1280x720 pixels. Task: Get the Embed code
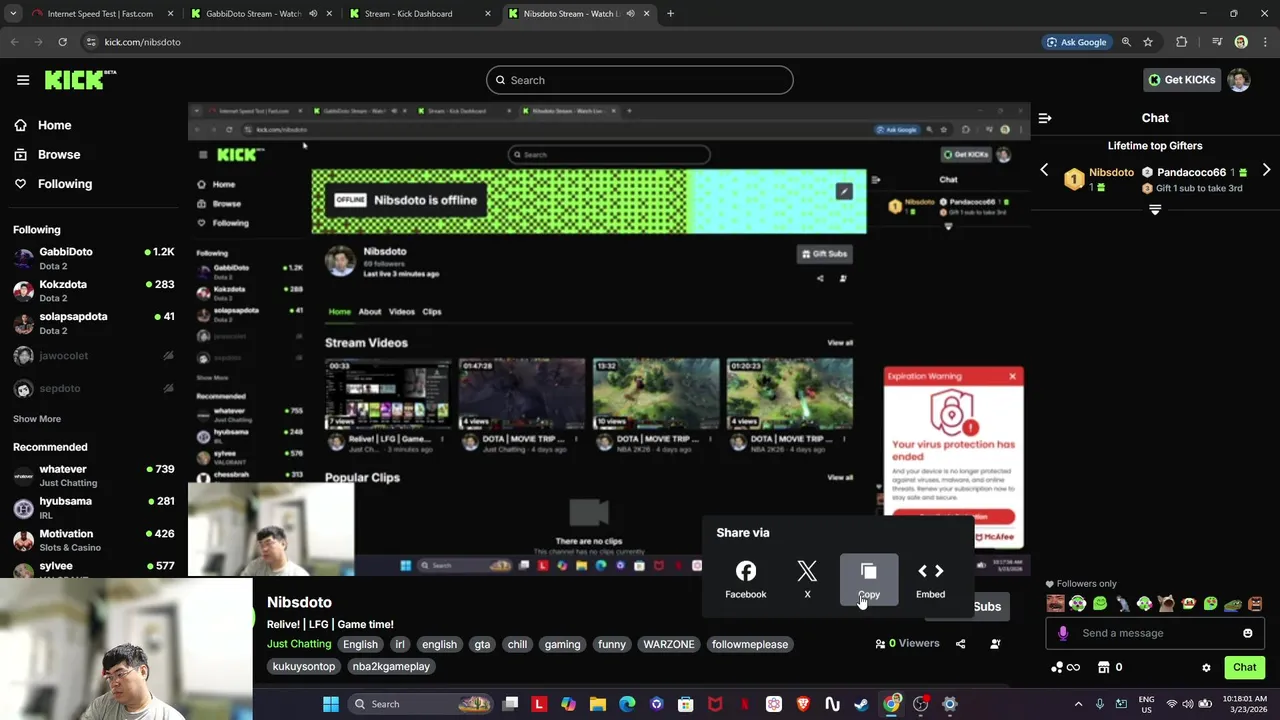click(930, 579)
